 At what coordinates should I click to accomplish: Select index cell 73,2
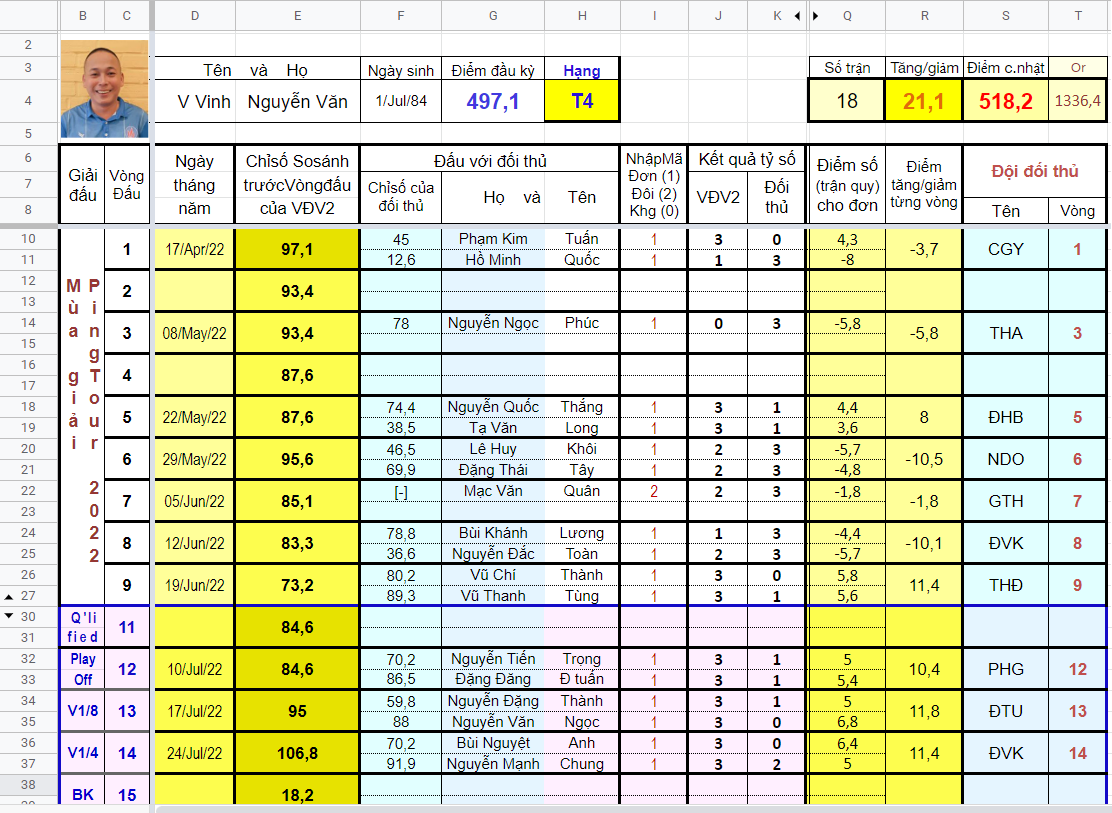coord(297,585)
